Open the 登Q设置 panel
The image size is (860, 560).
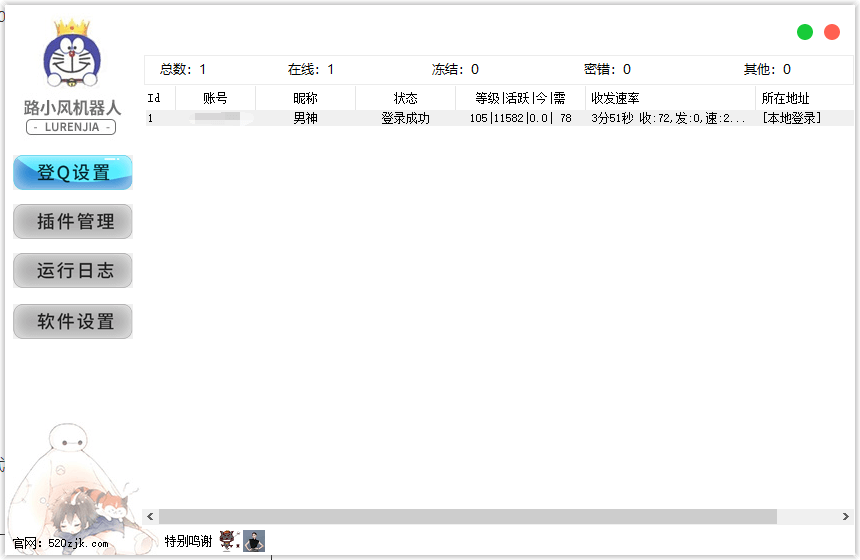(x=73, y=173)
